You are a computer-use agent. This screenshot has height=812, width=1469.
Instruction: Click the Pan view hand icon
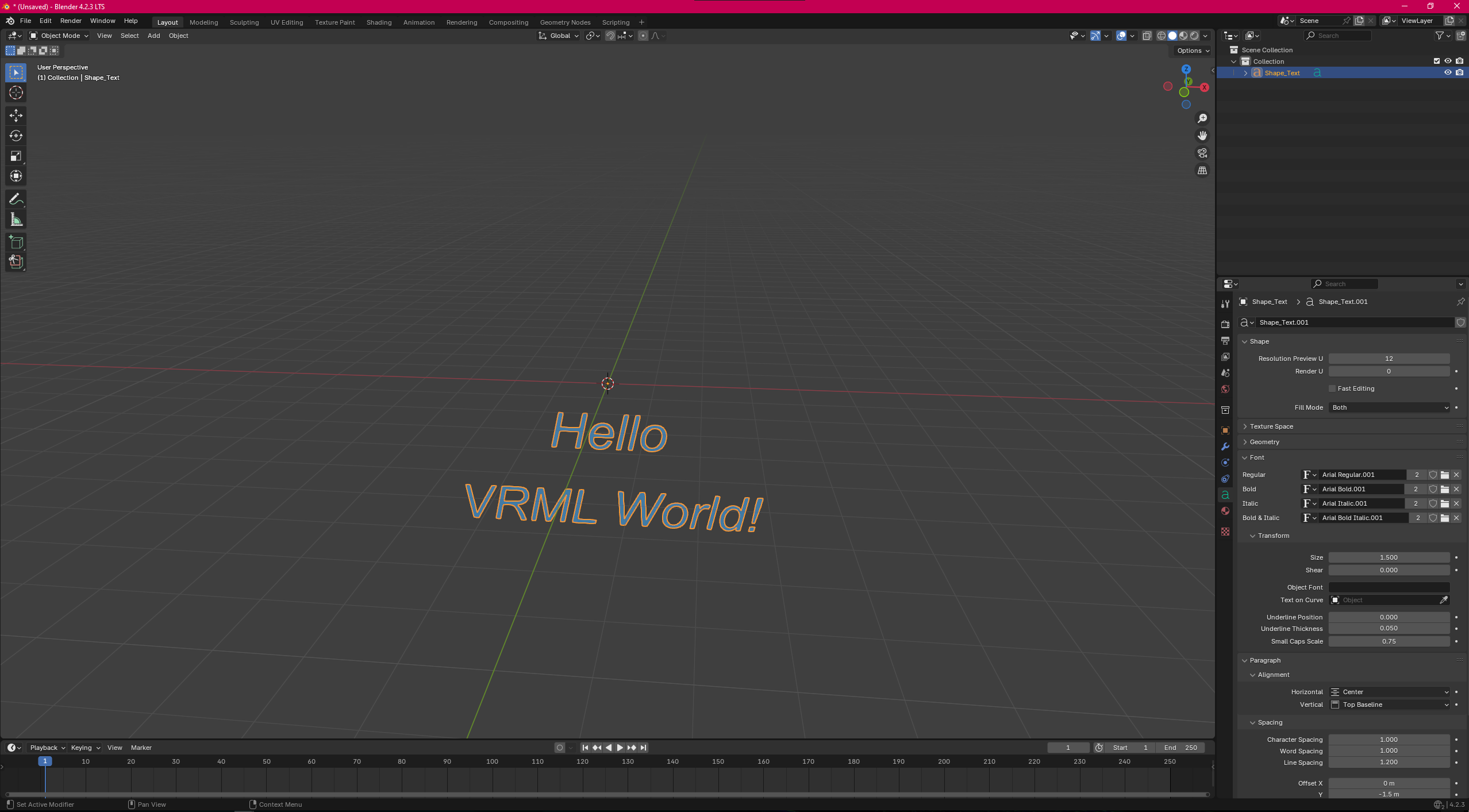pos(1202,136)
